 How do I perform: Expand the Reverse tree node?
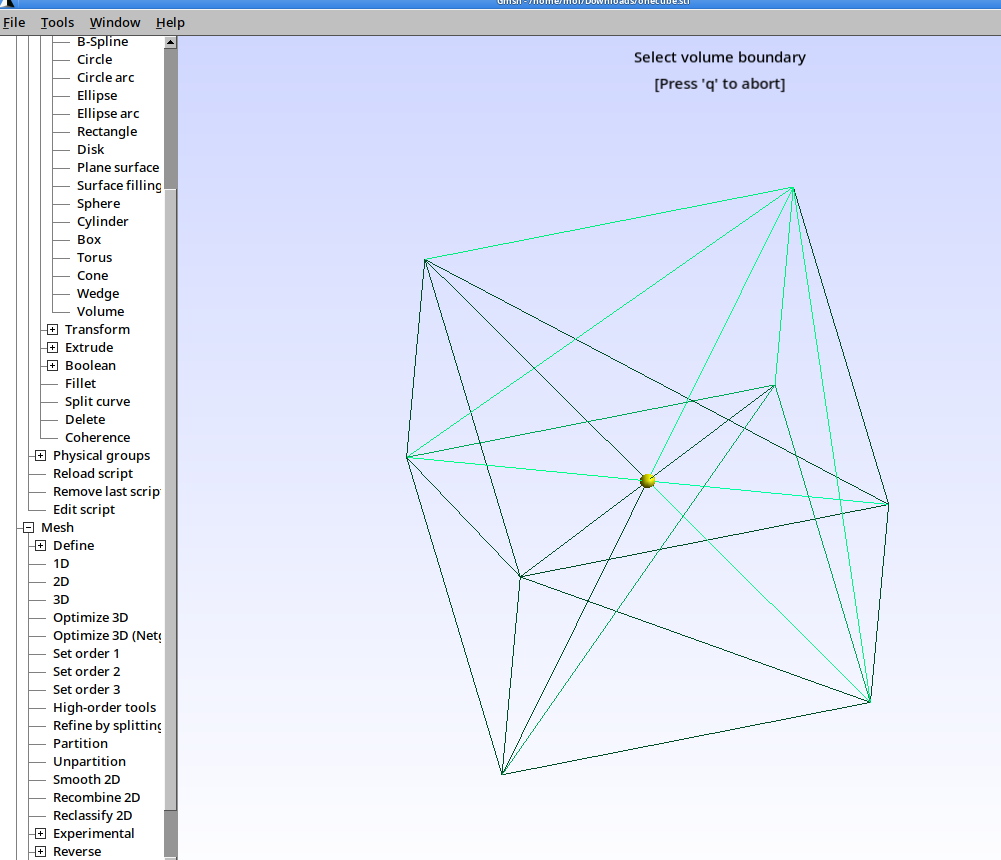tap(40, 851)
